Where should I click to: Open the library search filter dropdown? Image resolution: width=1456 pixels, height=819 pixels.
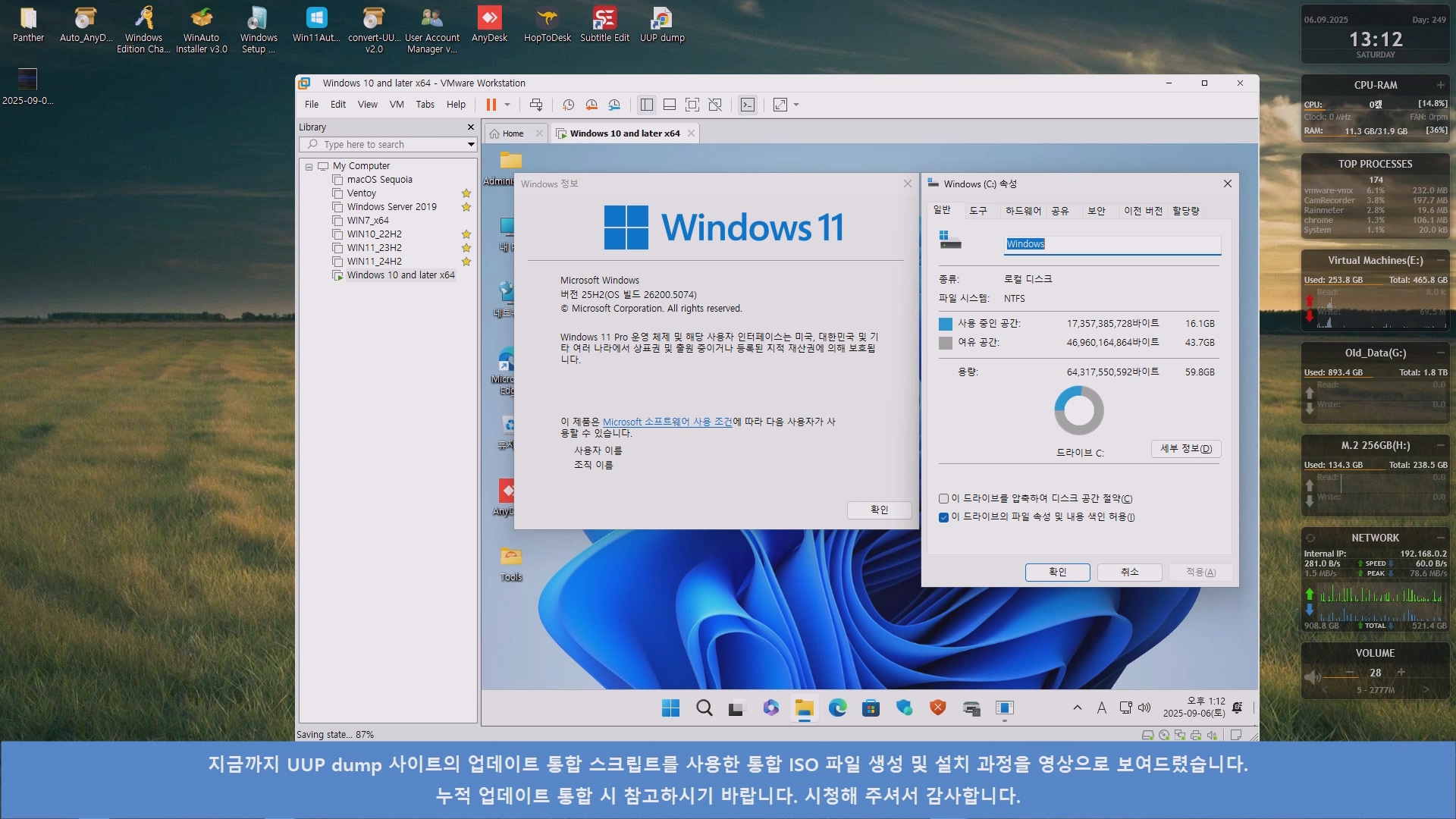pos(471,144)
